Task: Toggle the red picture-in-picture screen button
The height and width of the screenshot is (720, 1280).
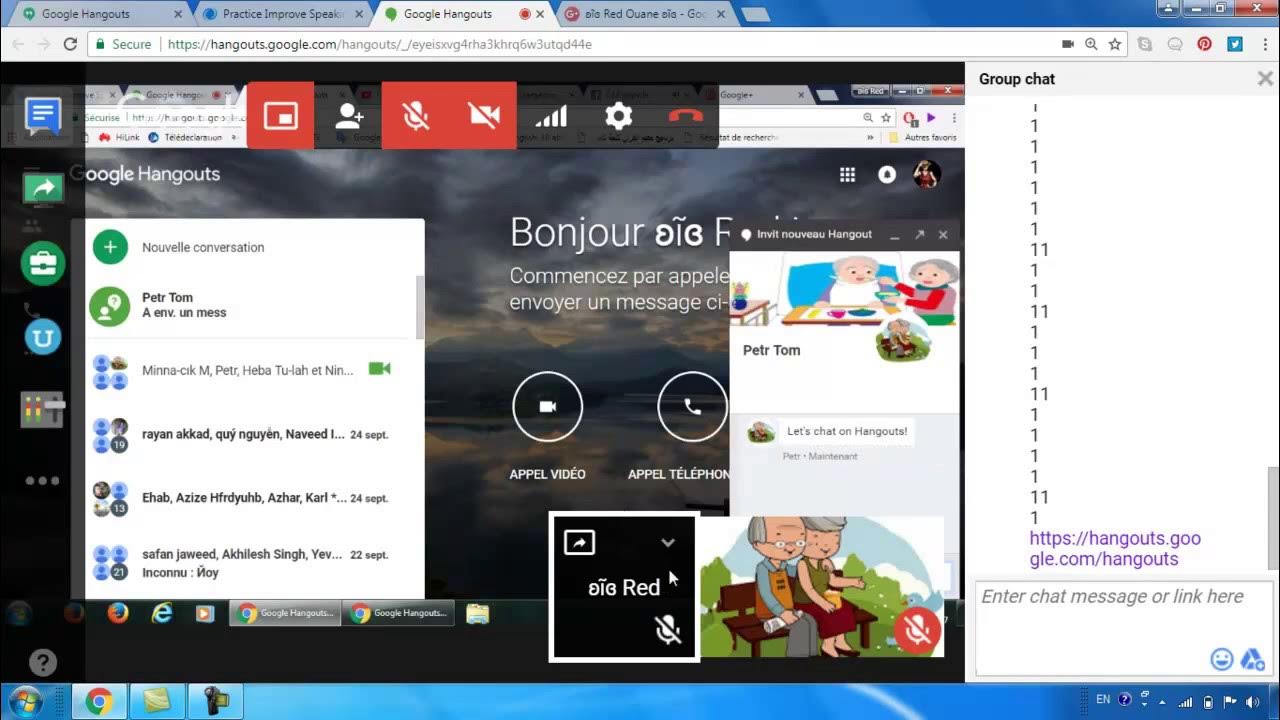Action: click(280, 115)
